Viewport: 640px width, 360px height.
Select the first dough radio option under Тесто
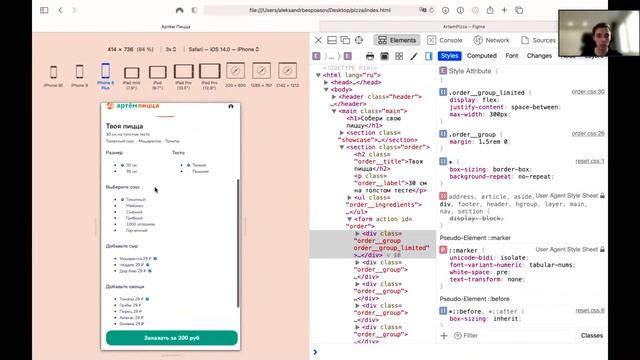(188, 165)
